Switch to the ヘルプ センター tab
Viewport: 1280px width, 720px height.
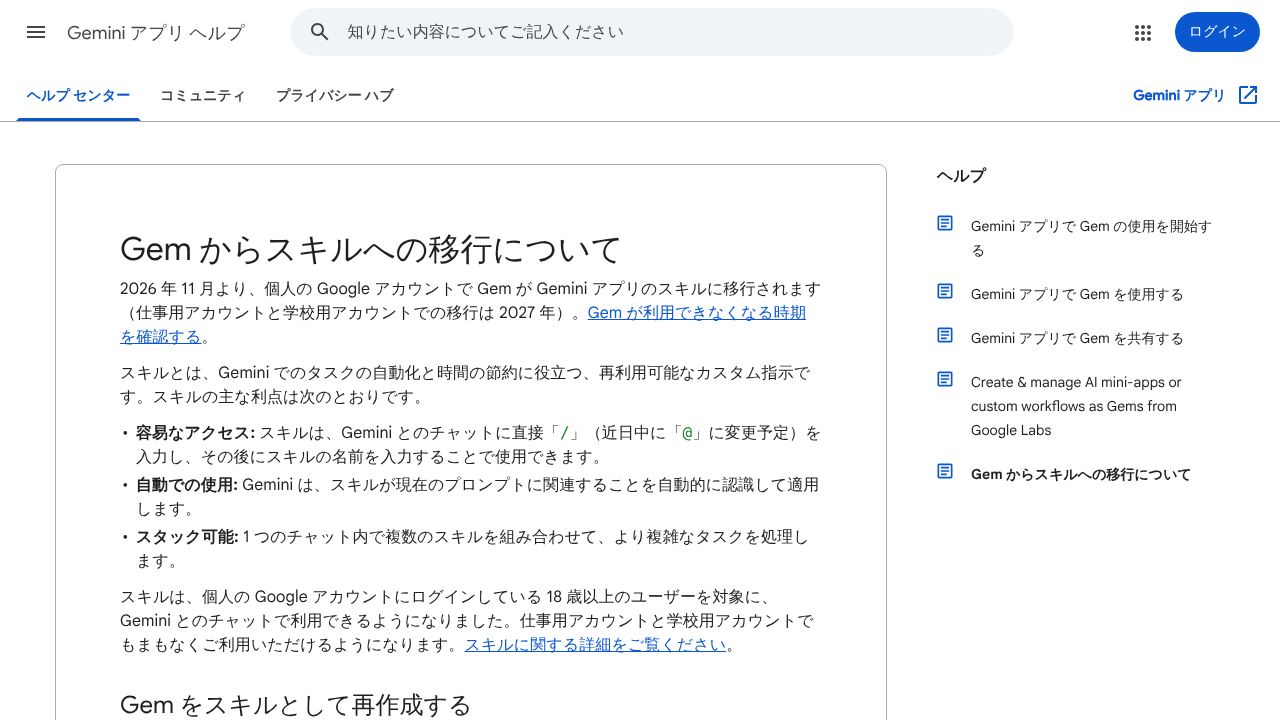point(78,96)
